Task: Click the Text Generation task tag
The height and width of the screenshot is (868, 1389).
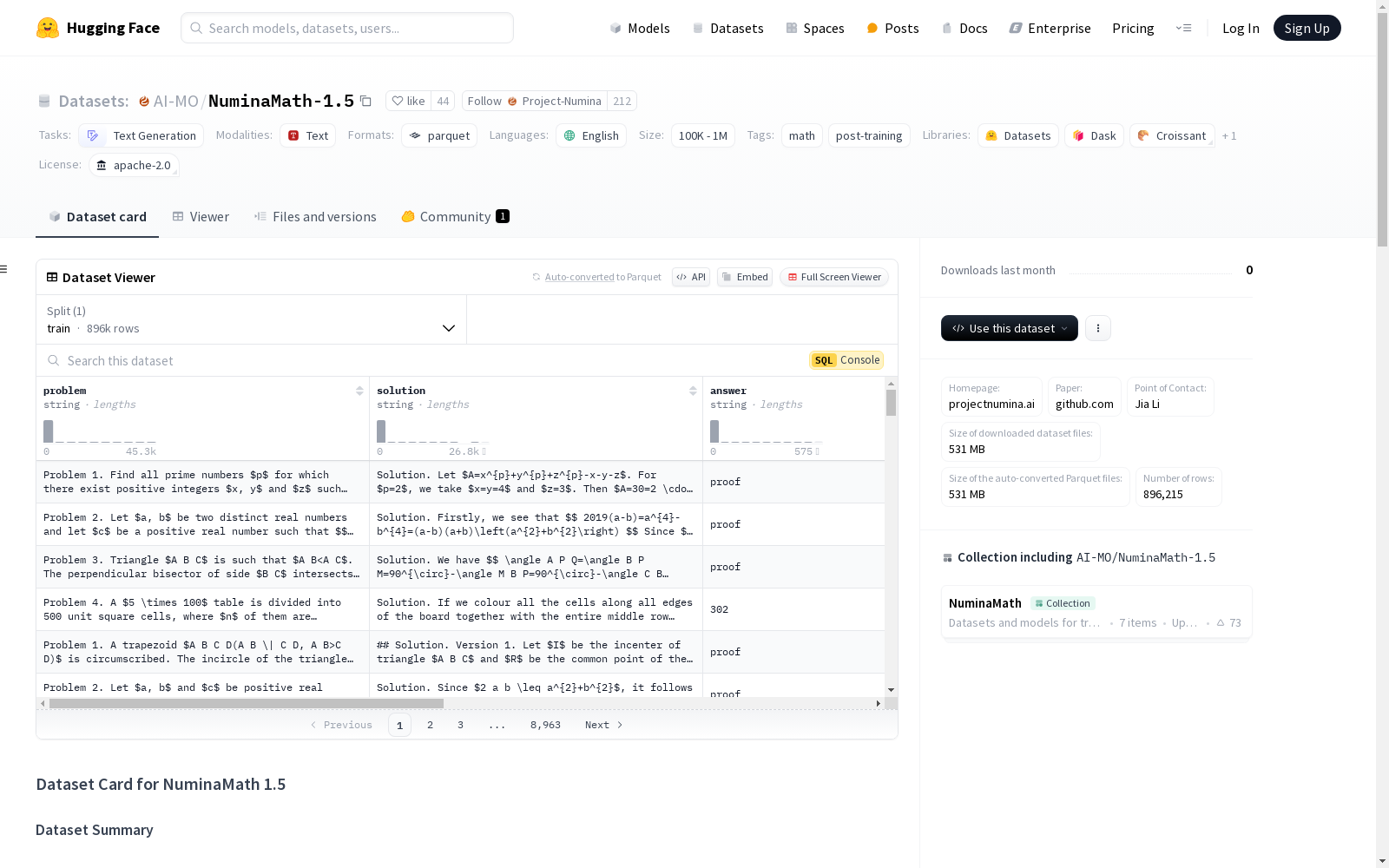Action: [142, 135]
